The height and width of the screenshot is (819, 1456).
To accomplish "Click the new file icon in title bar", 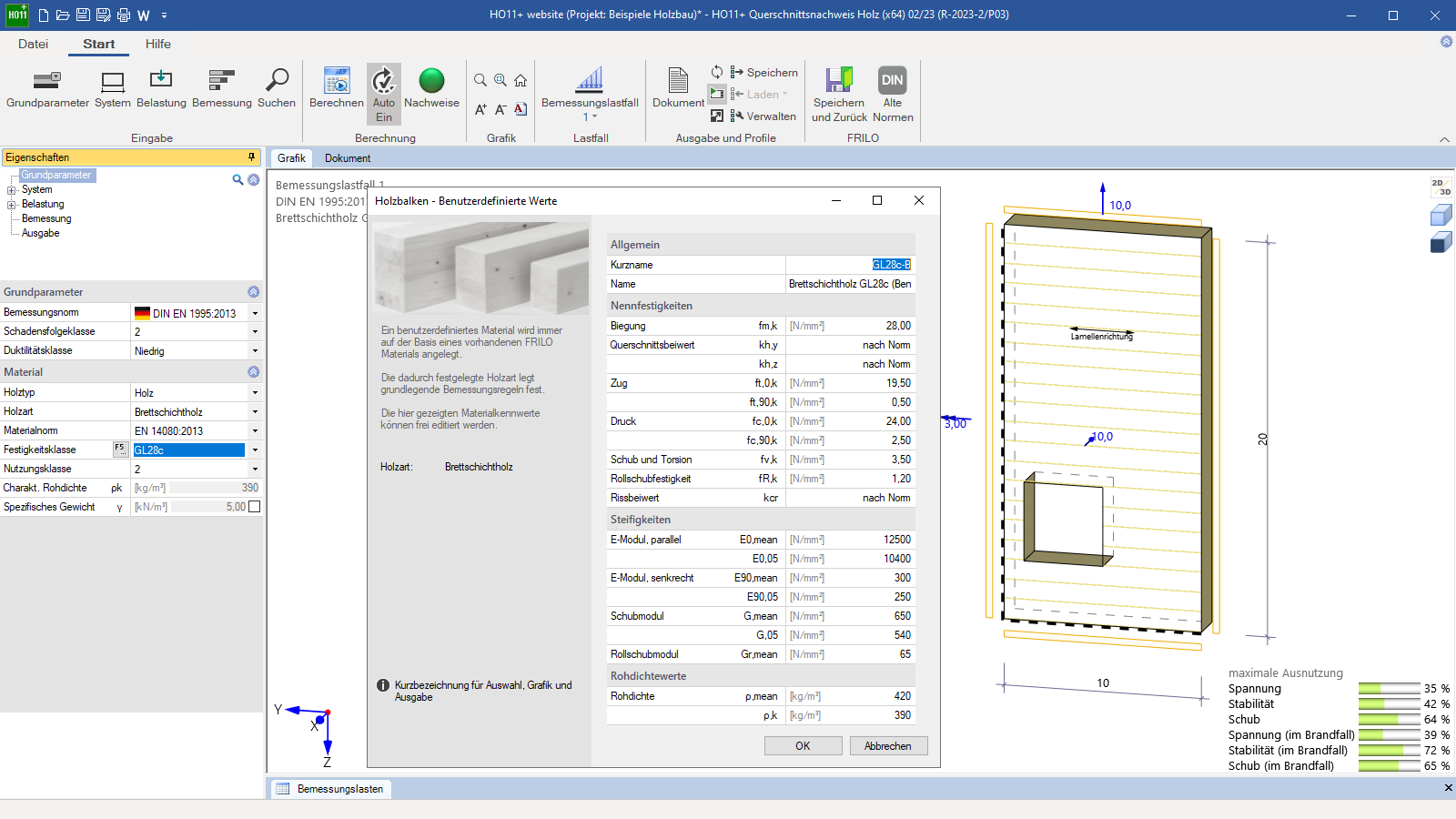I will 43,15.
